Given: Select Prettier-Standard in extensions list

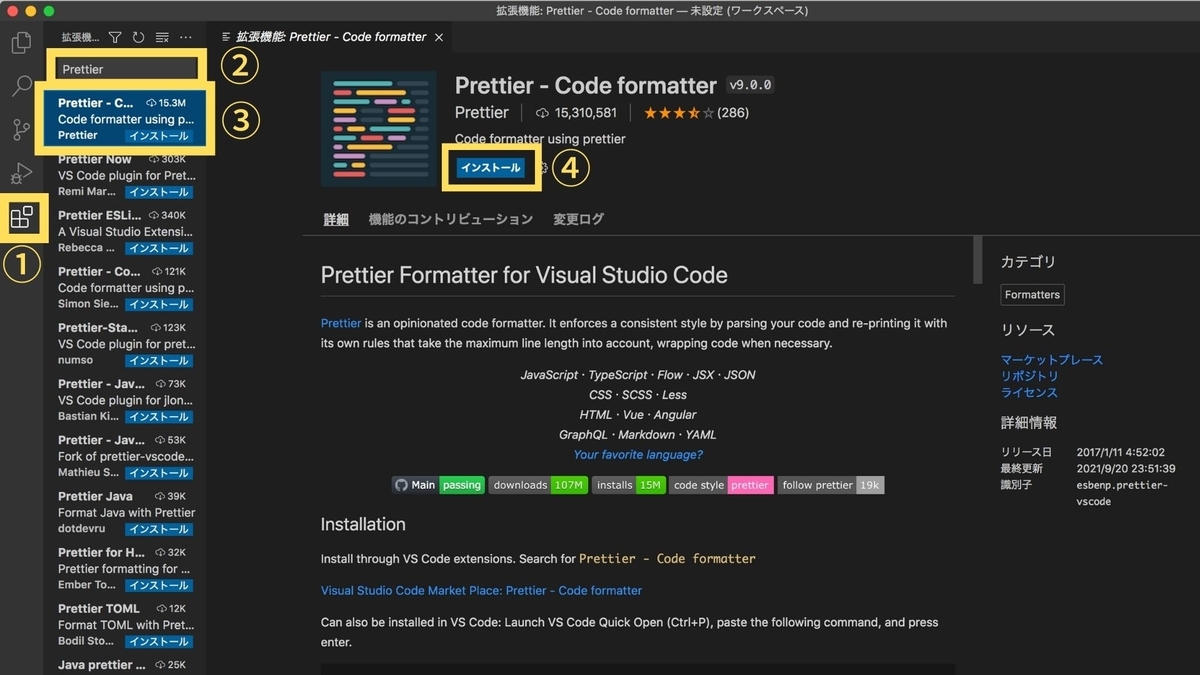Looking at the screenshot, I should [124, 343].
